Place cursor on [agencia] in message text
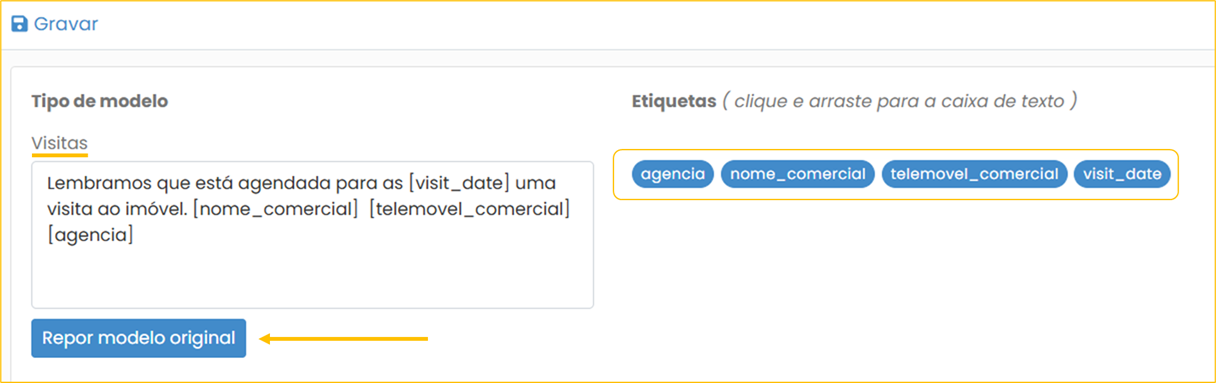1216x383 pixels. (x=90, y=236)
